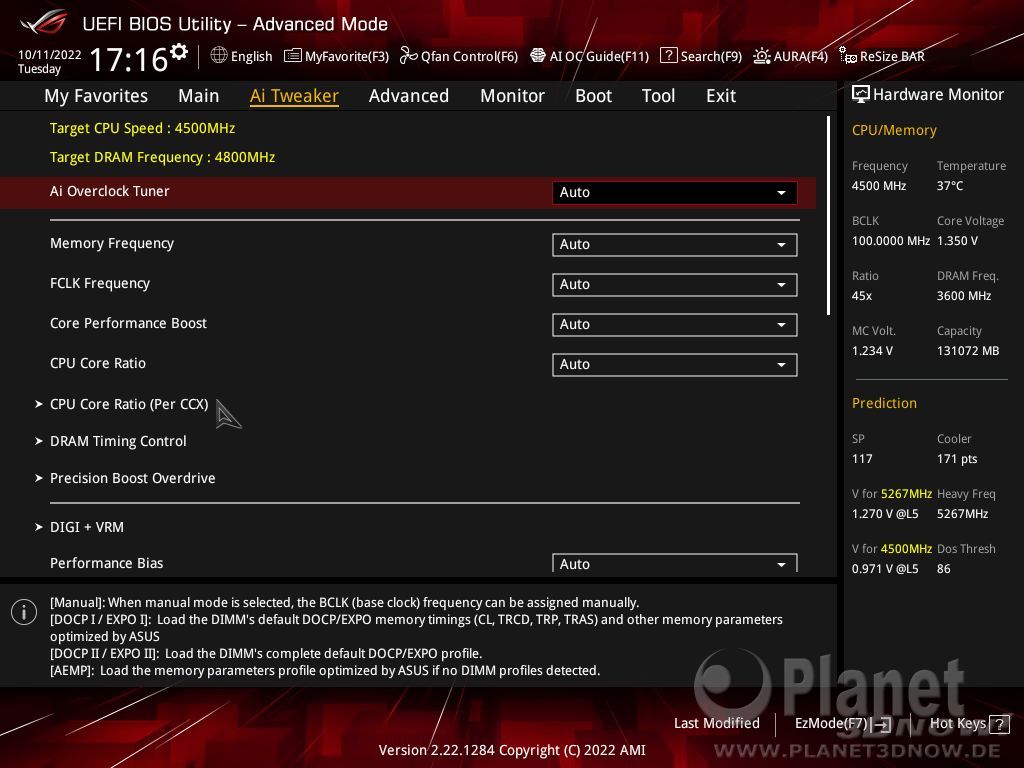Image resolution: width=1024 pixels, height=768 pixels.
Task: Switch to Exit tab
Action: pos(721,96)
